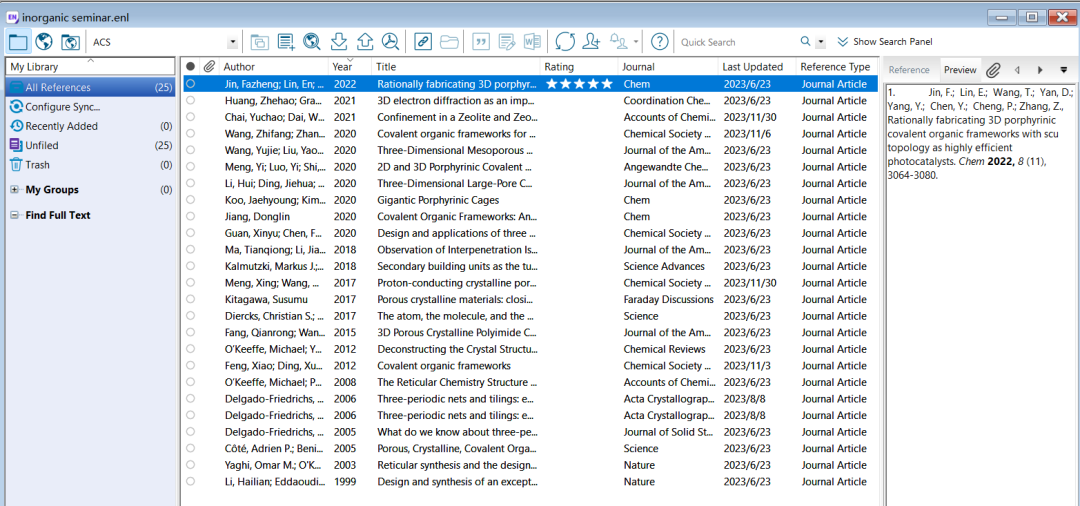Click the Activity Feed people icon
1080x506 pixels.
point(619,42)
